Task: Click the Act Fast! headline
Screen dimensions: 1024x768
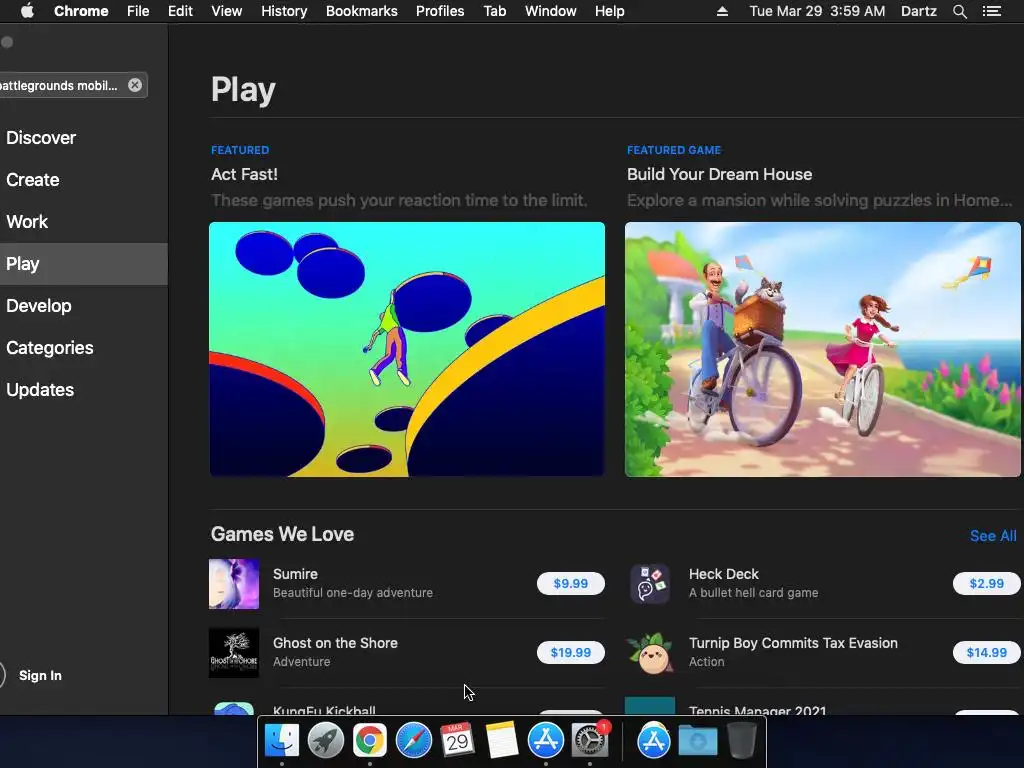Action: (x=244, y=174)
